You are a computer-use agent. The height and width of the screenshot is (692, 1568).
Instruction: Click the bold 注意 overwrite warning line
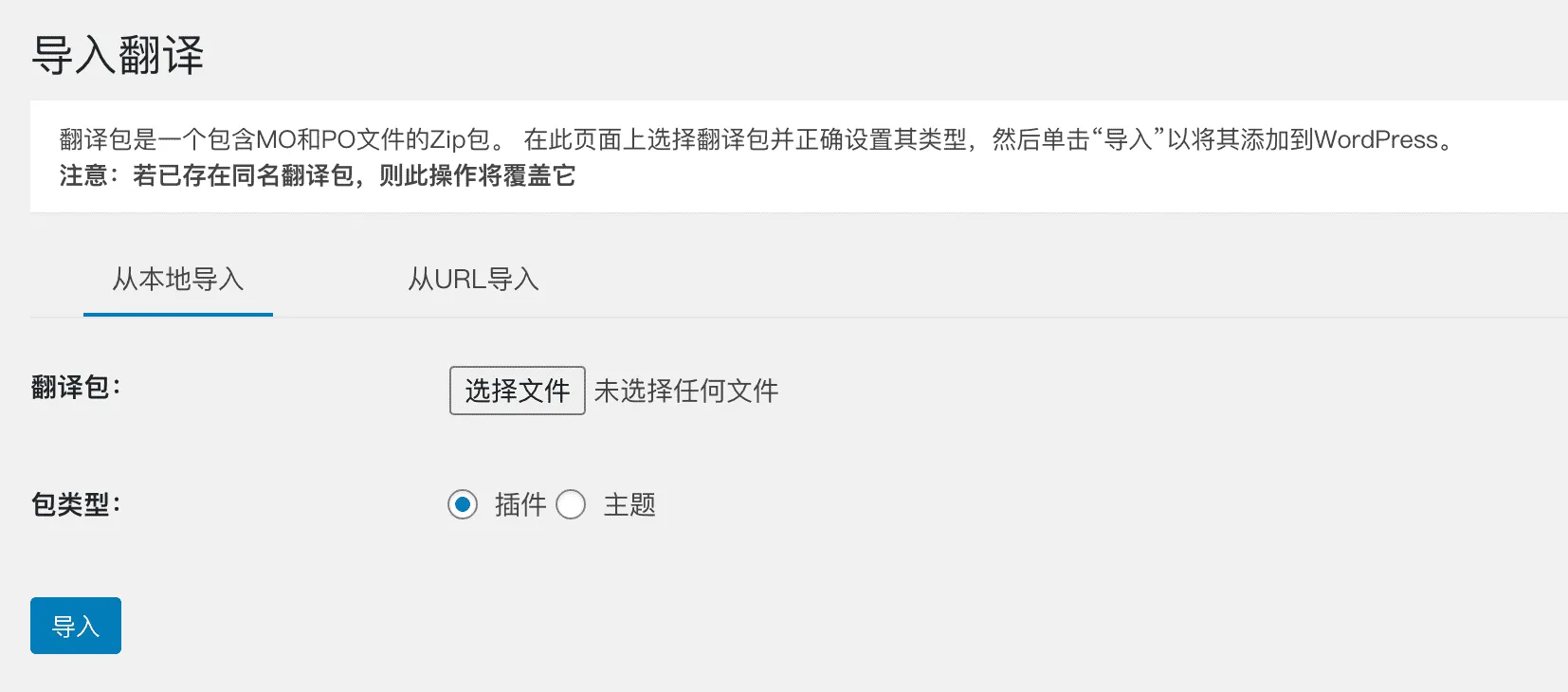click(x=318, y=175)
